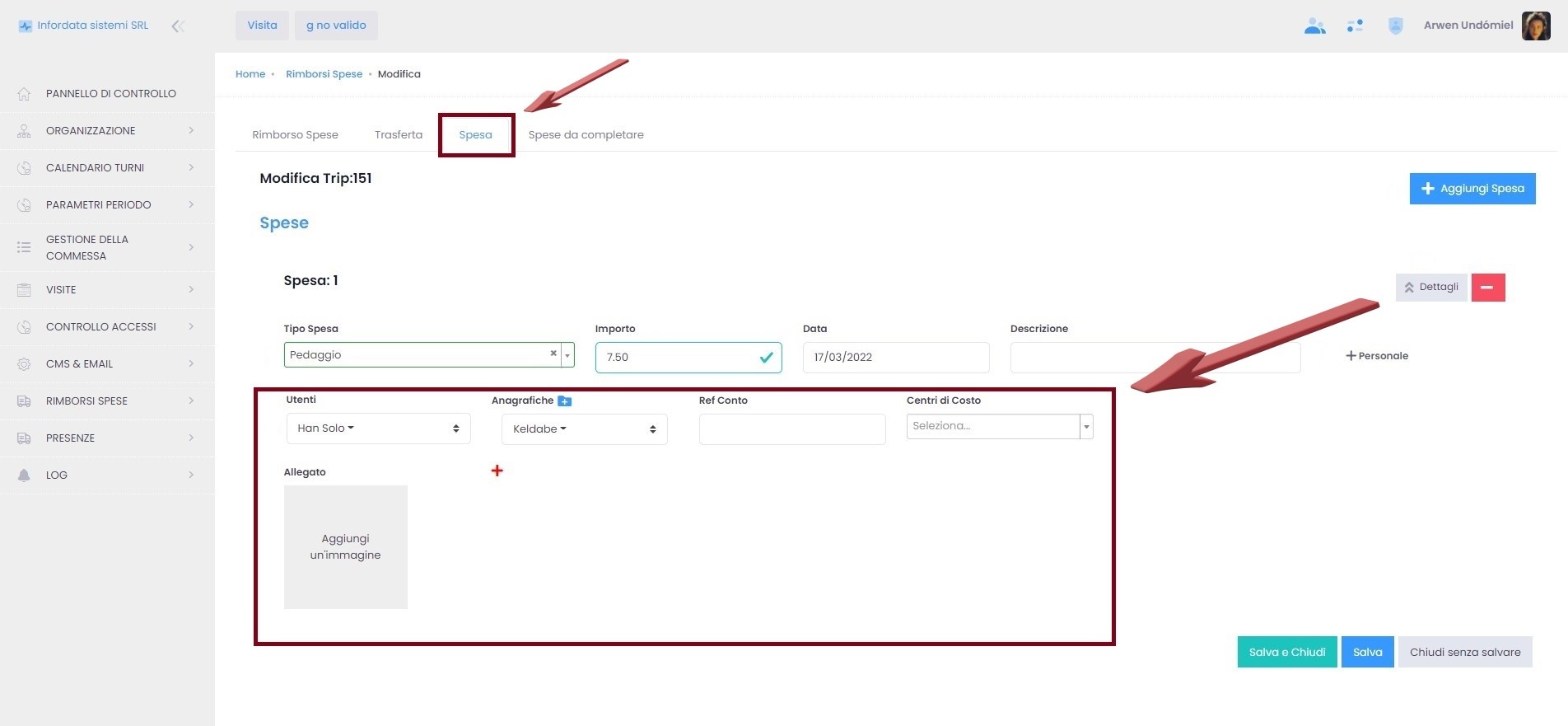The image size is (1568, 726).
Task: Collapse the sidebar with double-chevron icon
Action: point(177,26)
